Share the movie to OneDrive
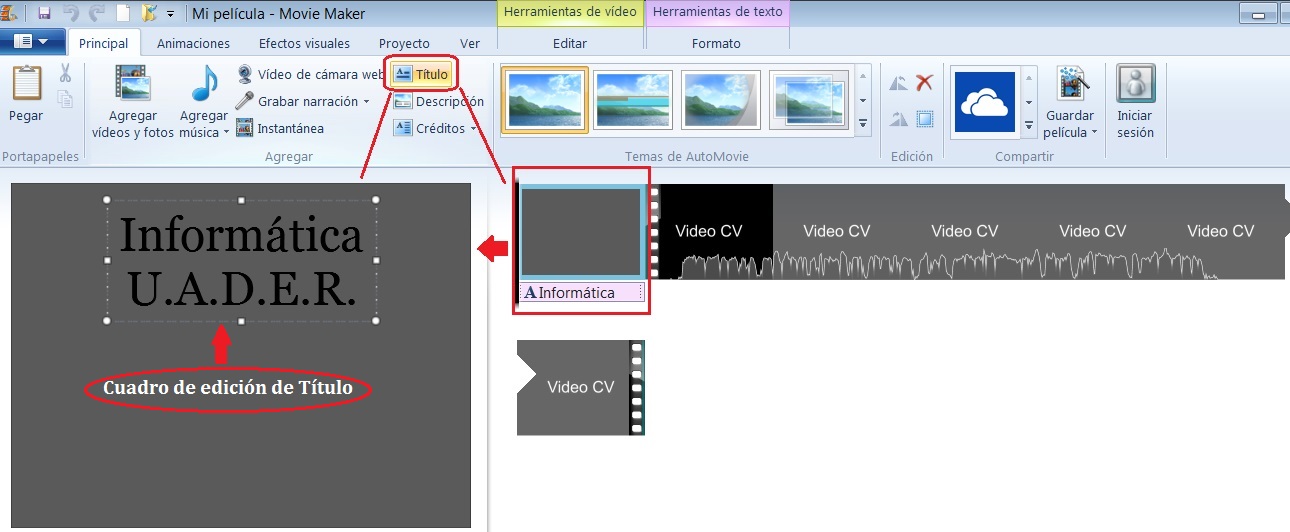 [985, 101]
